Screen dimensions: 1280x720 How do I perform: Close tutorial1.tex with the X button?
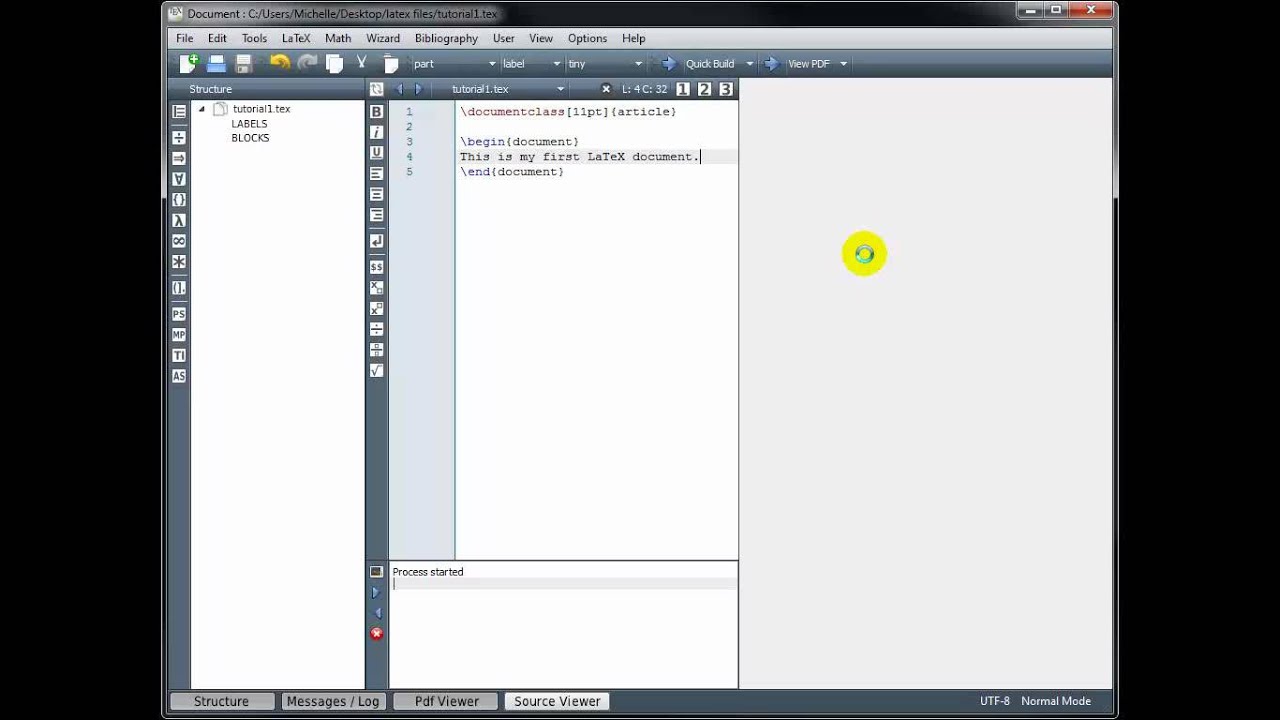[x=605, y=89]
